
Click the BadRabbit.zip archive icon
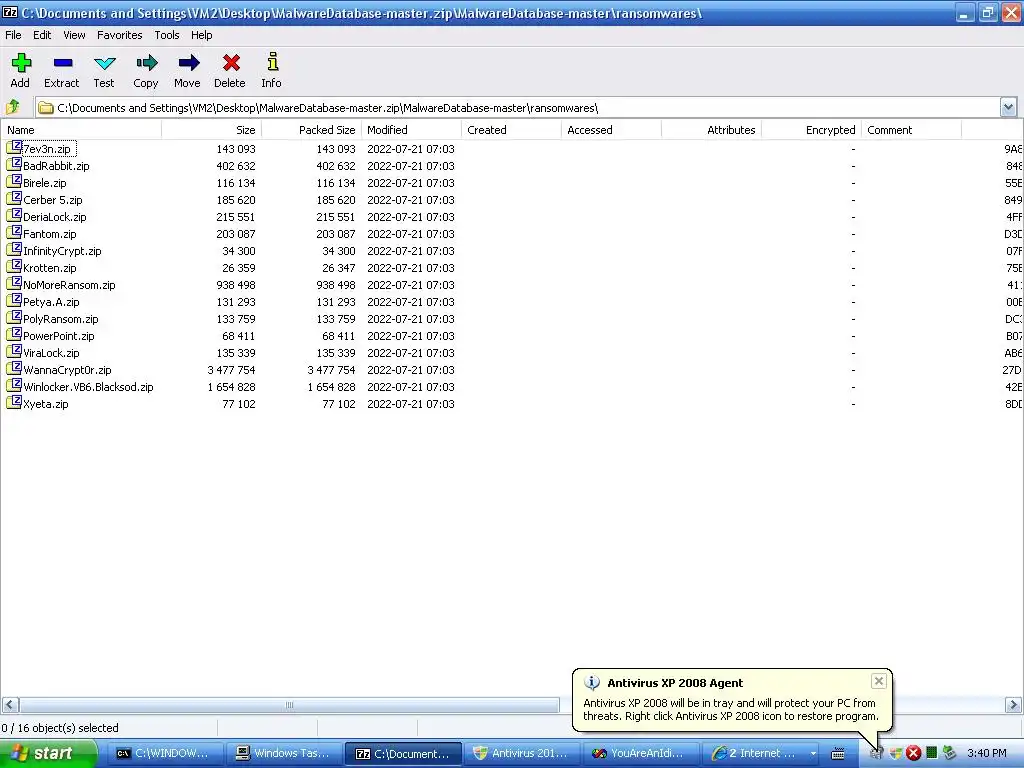tap(14, 165)
